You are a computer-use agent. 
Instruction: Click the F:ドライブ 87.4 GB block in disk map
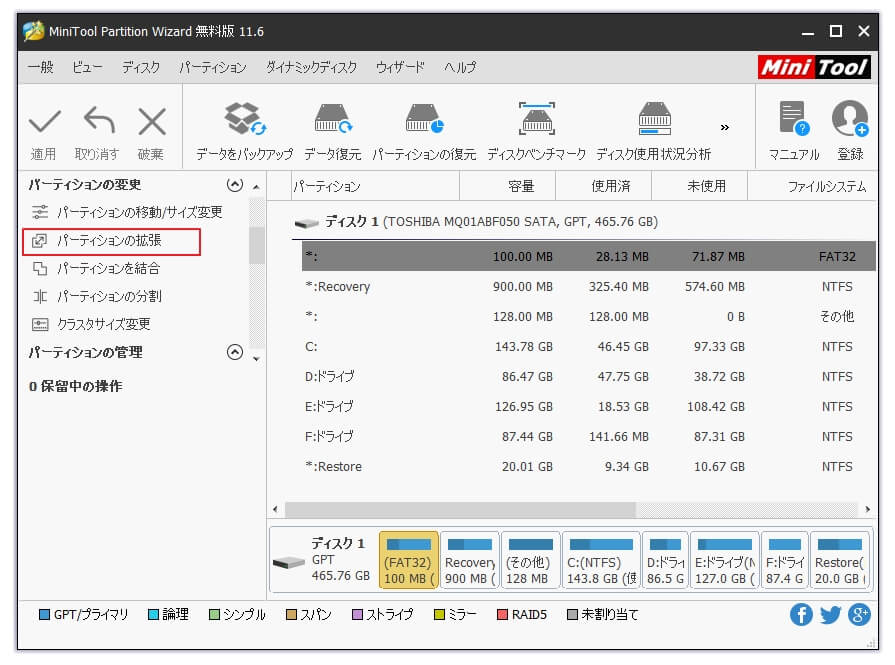coord(785,560)
